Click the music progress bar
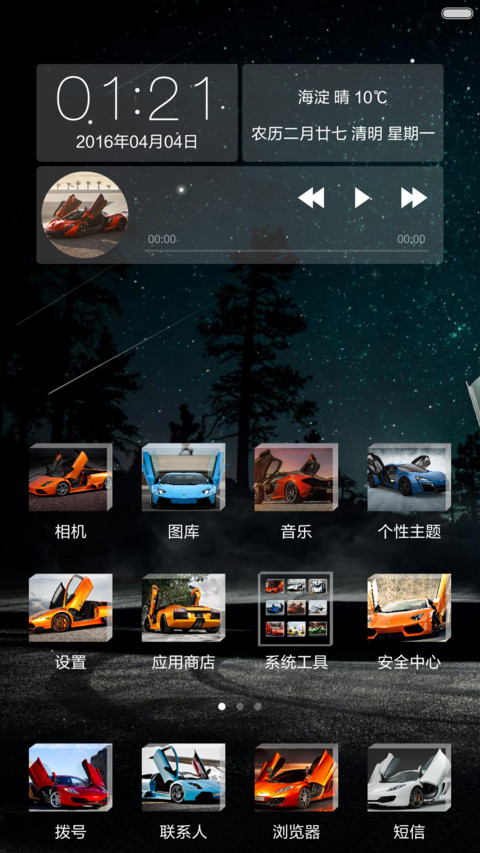 [287, 251]
